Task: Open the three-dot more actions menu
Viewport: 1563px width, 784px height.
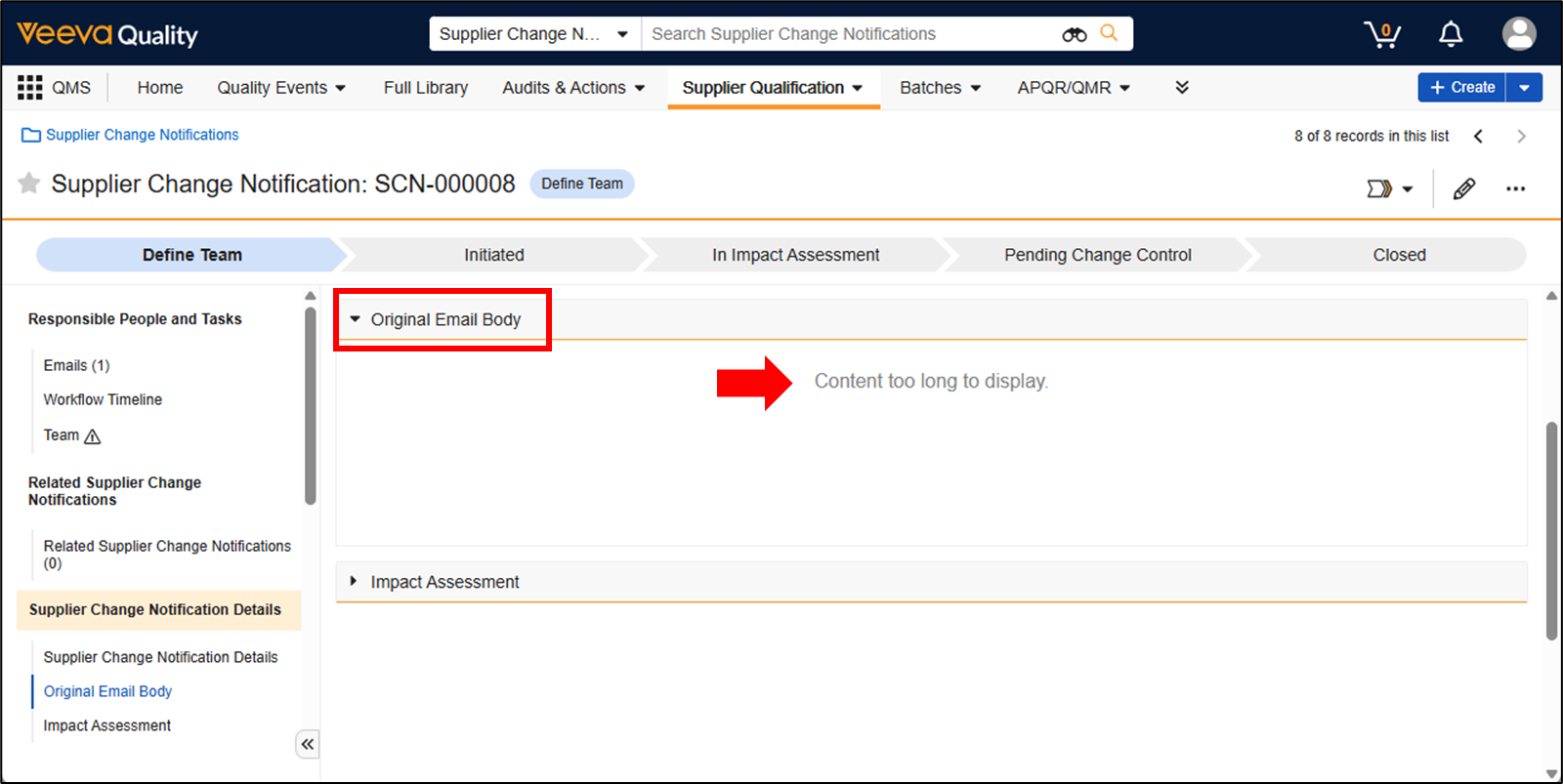Action: pyautogui.click(x=1515, y=188)
